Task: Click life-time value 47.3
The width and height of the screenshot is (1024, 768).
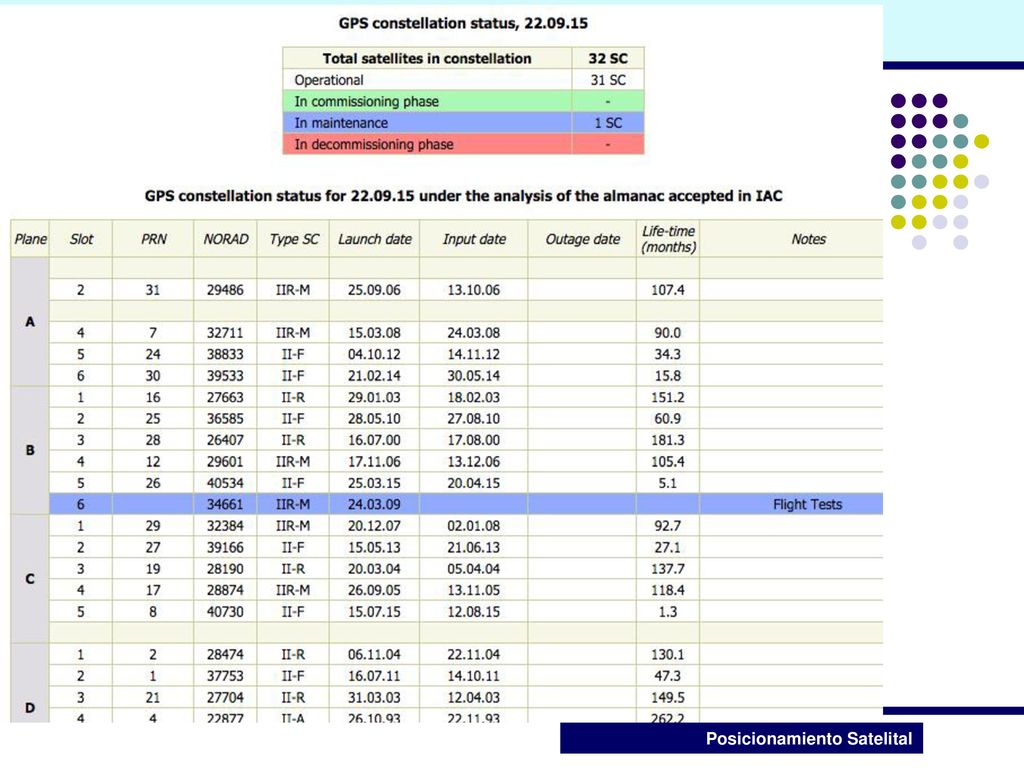Action: point(667,676)
